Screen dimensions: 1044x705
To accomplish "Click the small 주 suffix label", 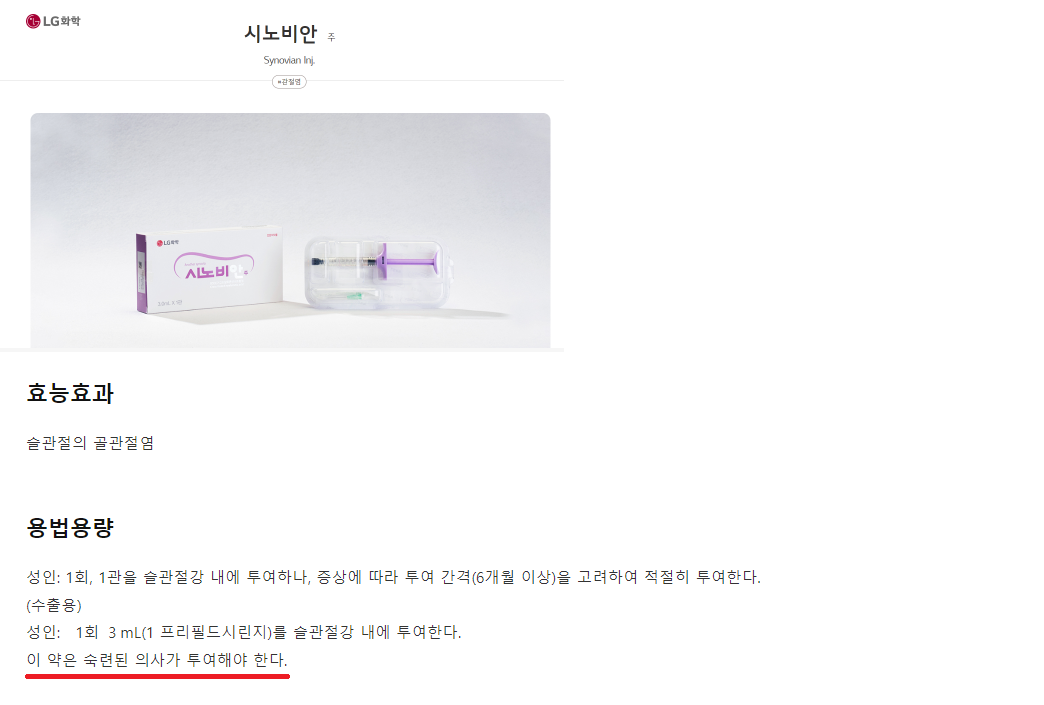I will coord(331,37).
